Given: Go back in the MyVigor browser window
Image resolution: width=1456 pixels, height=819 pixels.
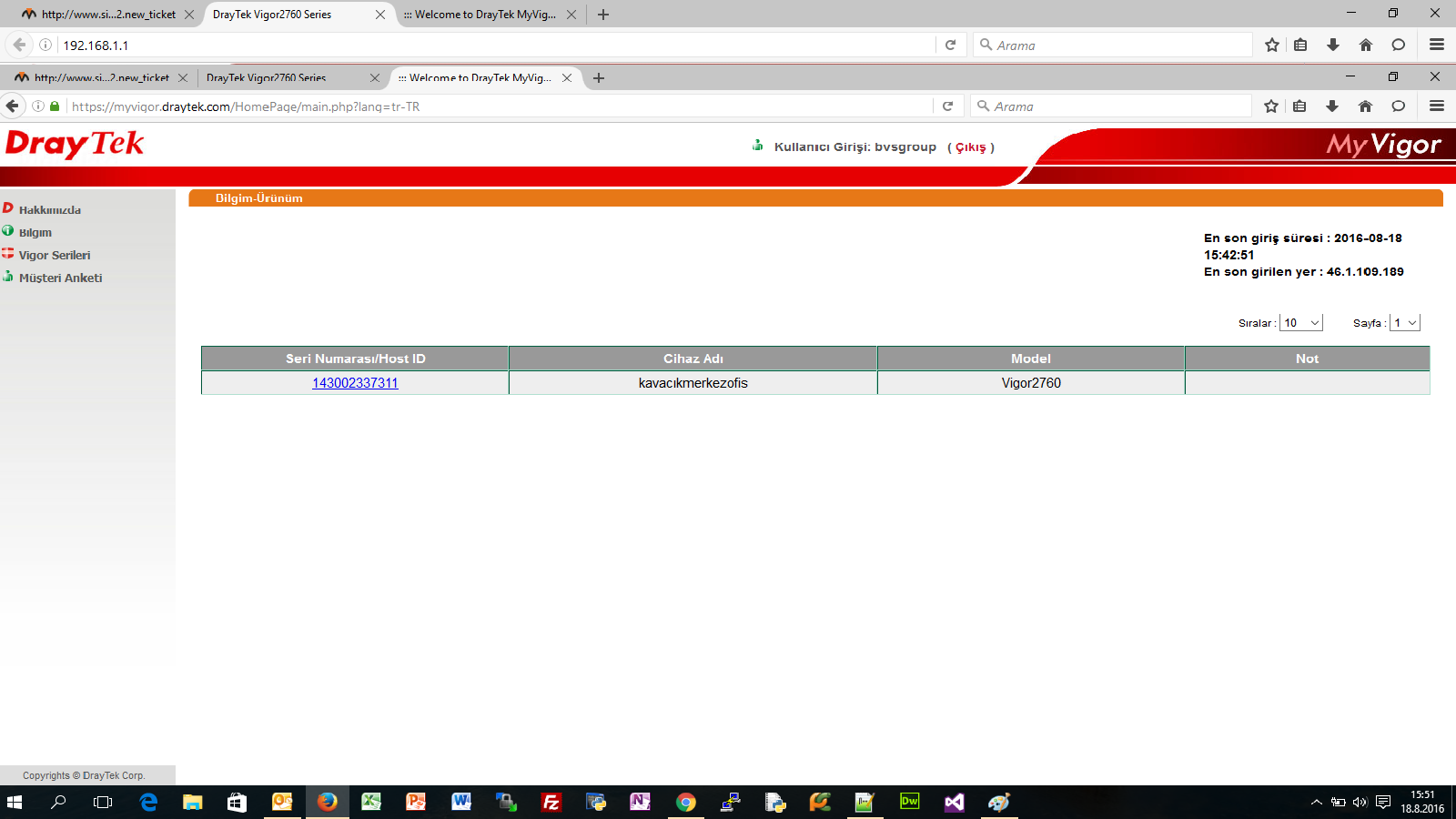Looking at the screenshot, I should click(x=13, y=106).
